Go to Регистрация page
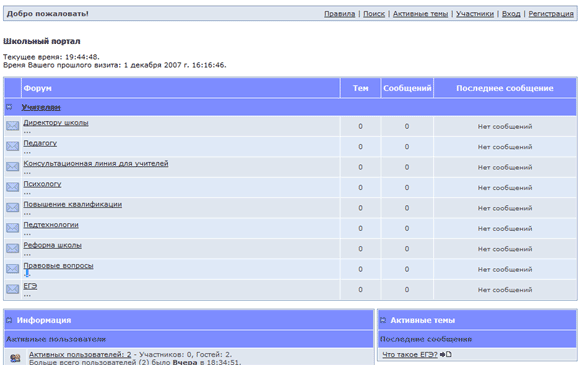Viewport: 580px width, 365px height. pyautogui.click(x=551, y=14)
